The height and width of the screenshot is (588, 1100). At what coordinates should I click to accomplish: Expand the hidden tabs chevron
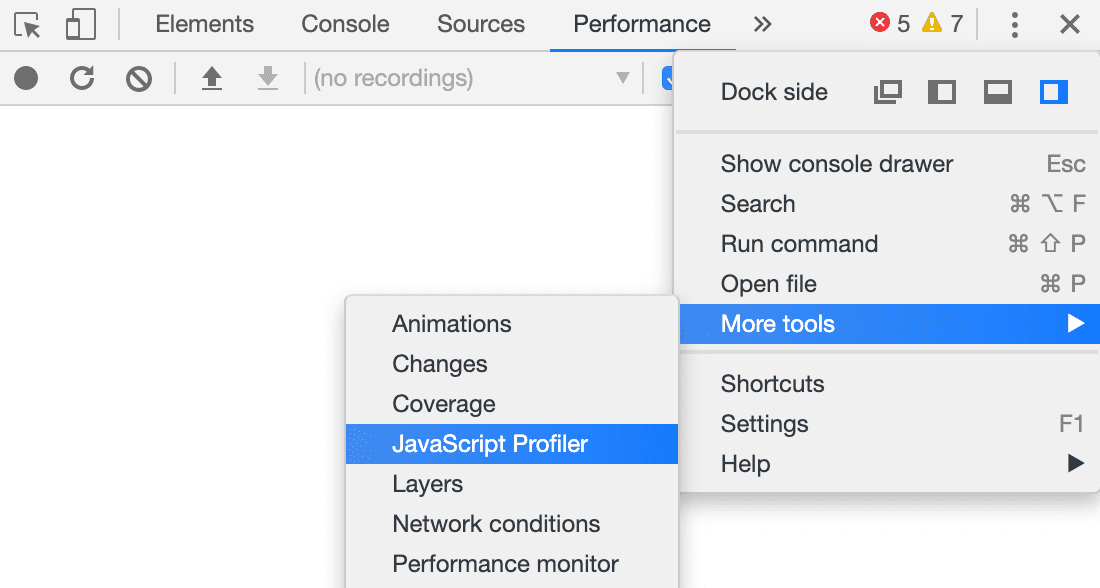click(763, 25)
